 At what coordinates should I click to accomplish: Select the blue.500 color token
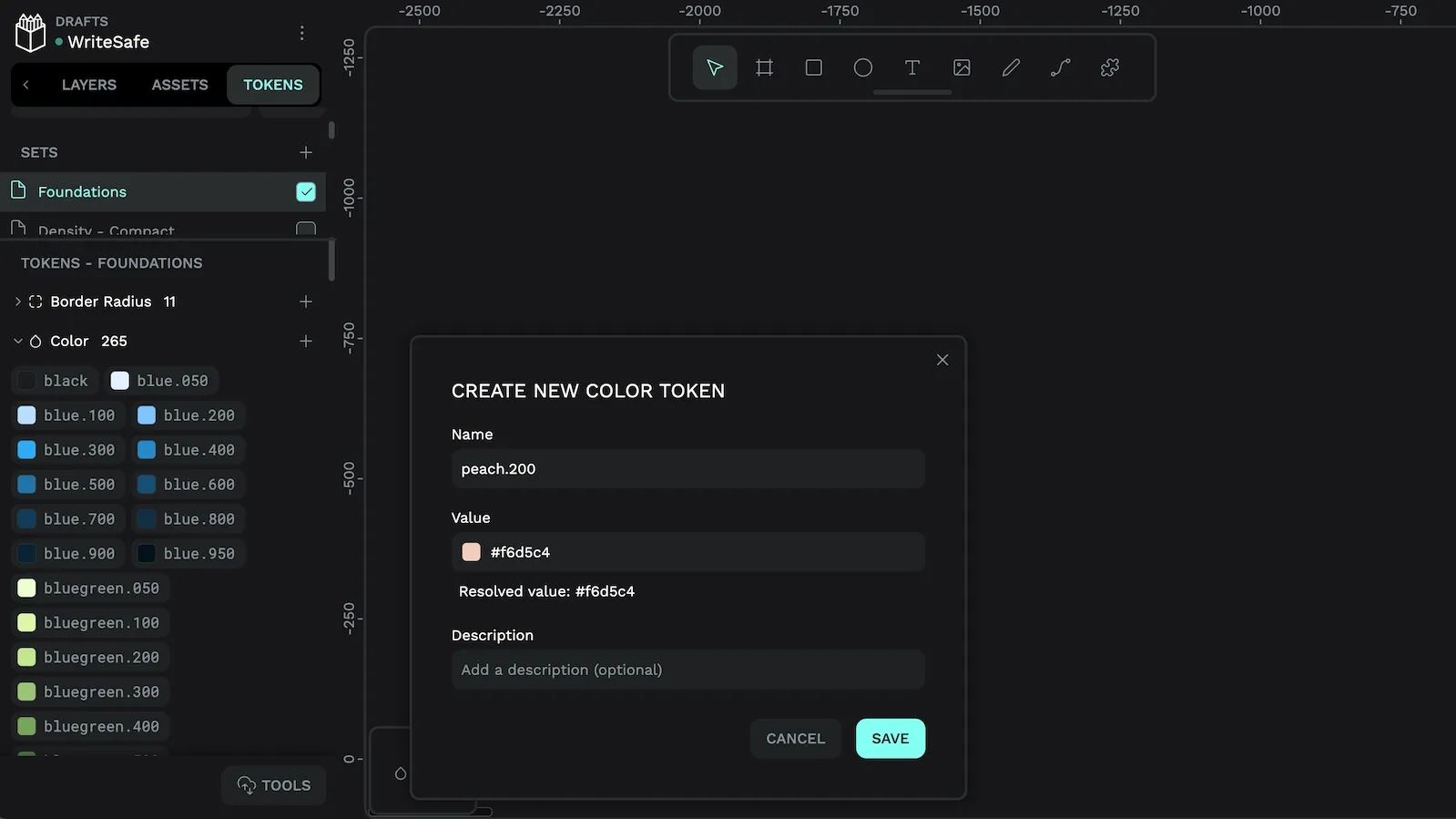click(67, 485)
